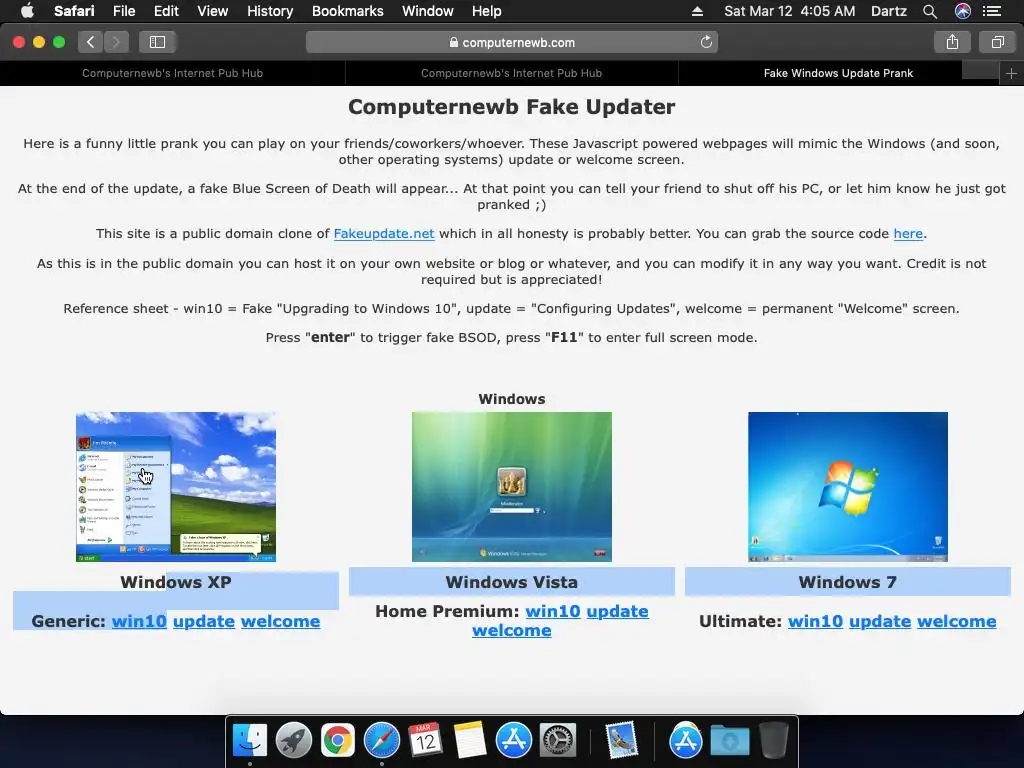The width and height of the screenshot is (1024, 768).
Task: Open Notification Center list icon
Action: [x=993, y=11]
